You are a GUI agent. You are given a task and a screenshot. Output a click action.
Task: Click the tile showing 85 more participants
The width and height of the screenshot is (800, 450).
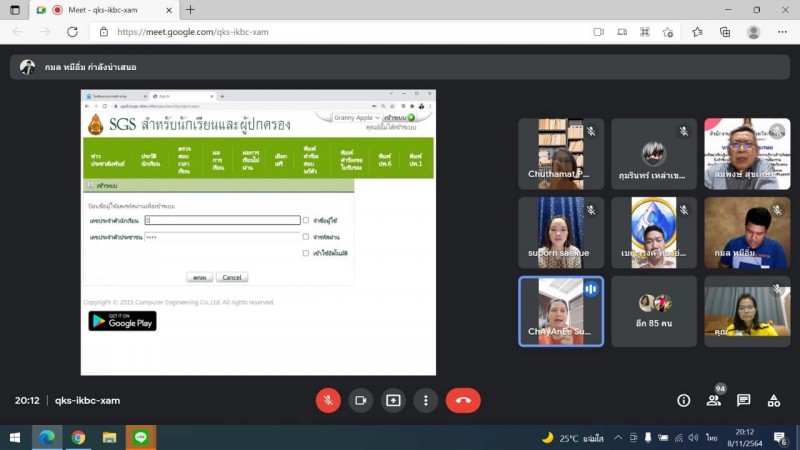click(x=653, y=311)
